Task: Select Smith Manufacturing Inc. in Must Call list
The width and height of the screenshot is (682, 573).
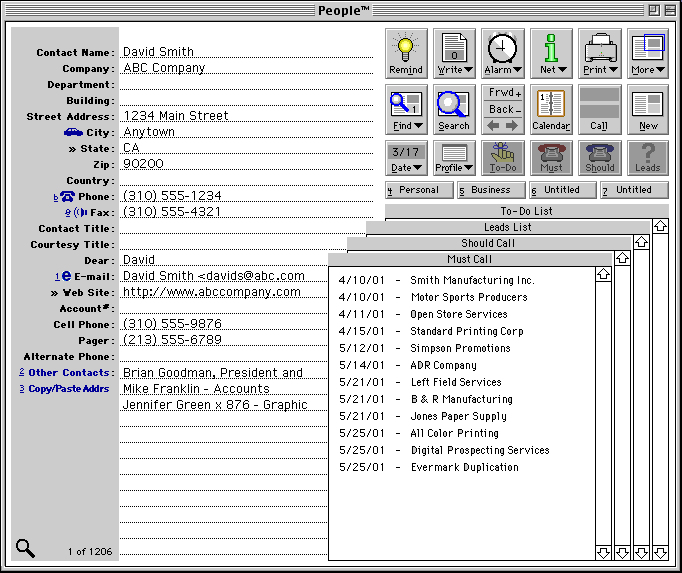Action: [x=472, y=281]
